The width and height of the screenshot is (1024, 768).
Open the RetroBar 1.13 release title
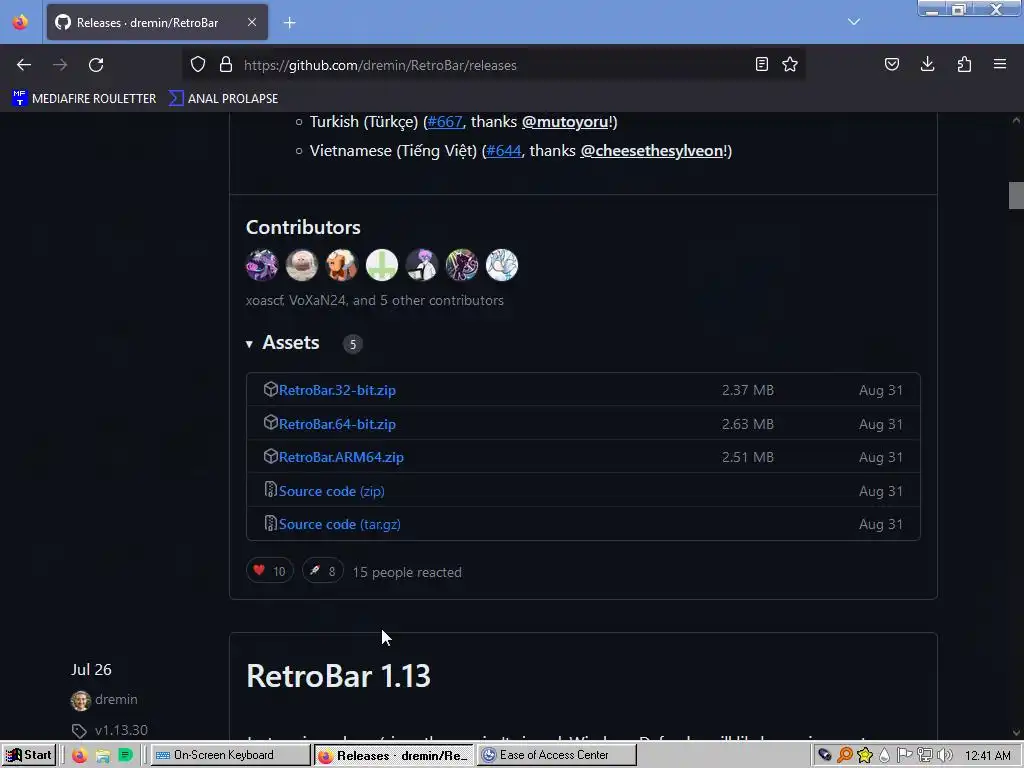[x=338, y=676]
